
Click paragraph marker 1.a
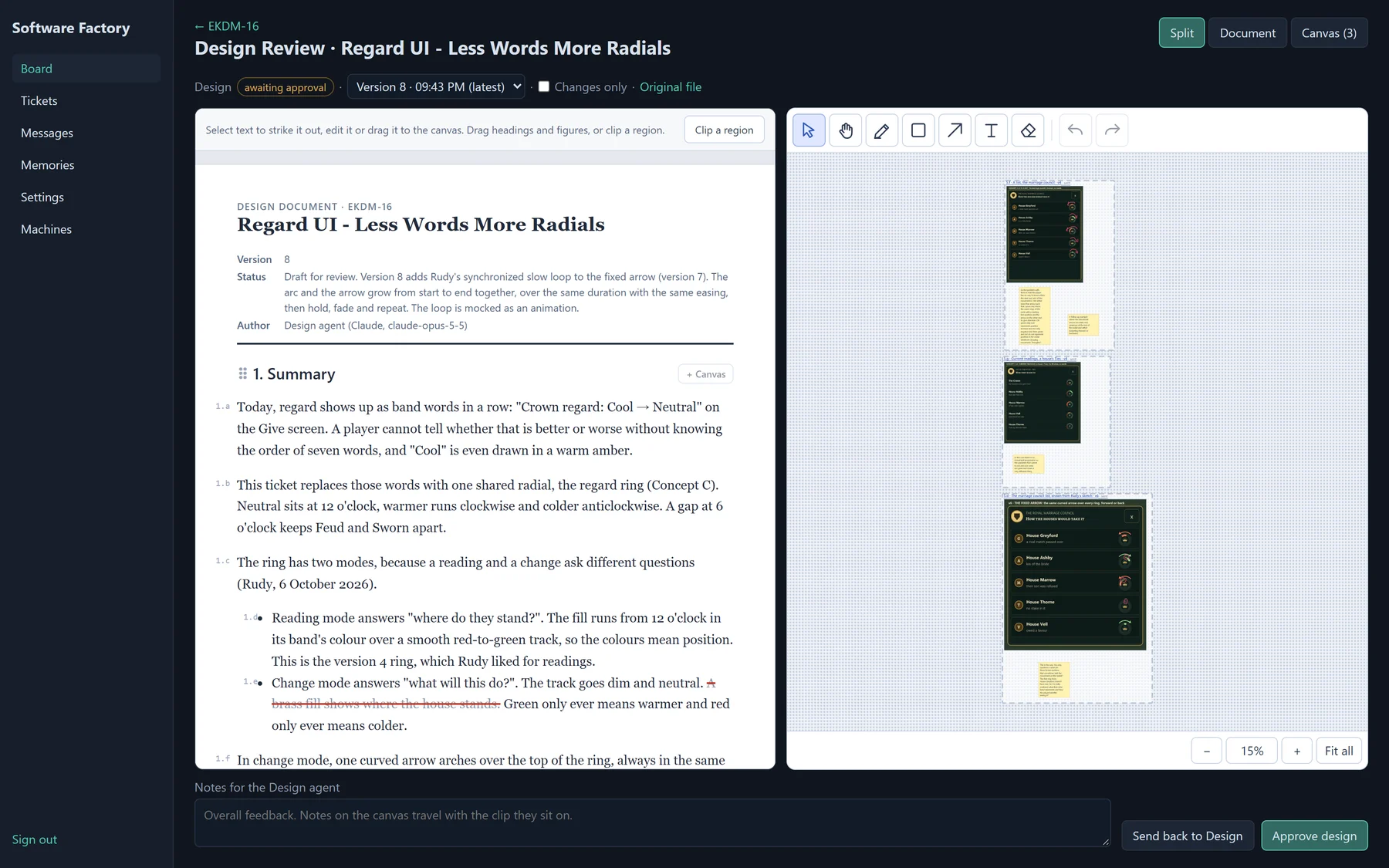(222, 406)
